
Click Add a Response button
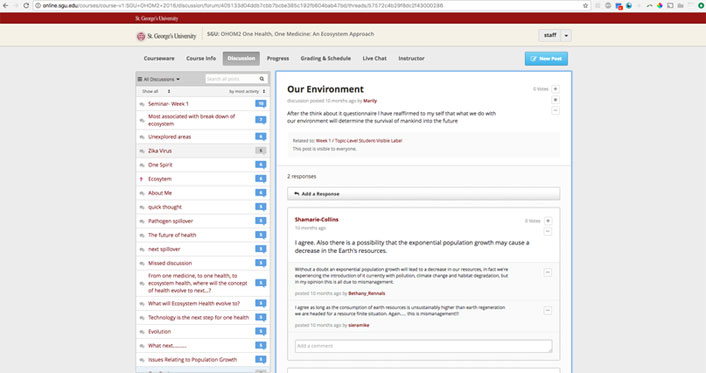424,194
